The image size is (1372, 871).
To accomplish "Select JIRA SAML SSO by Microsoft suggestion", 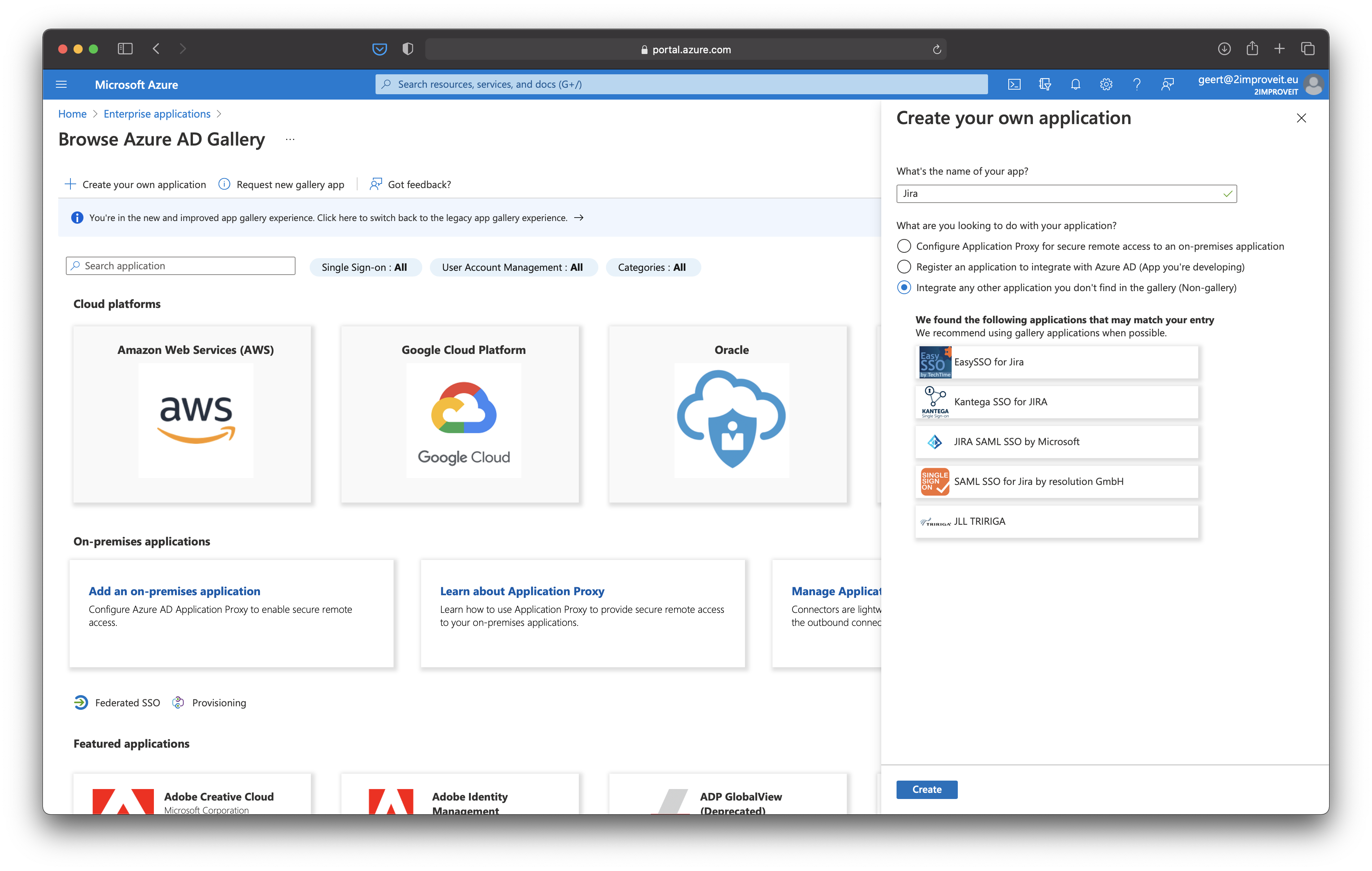I will point(1056,442).
